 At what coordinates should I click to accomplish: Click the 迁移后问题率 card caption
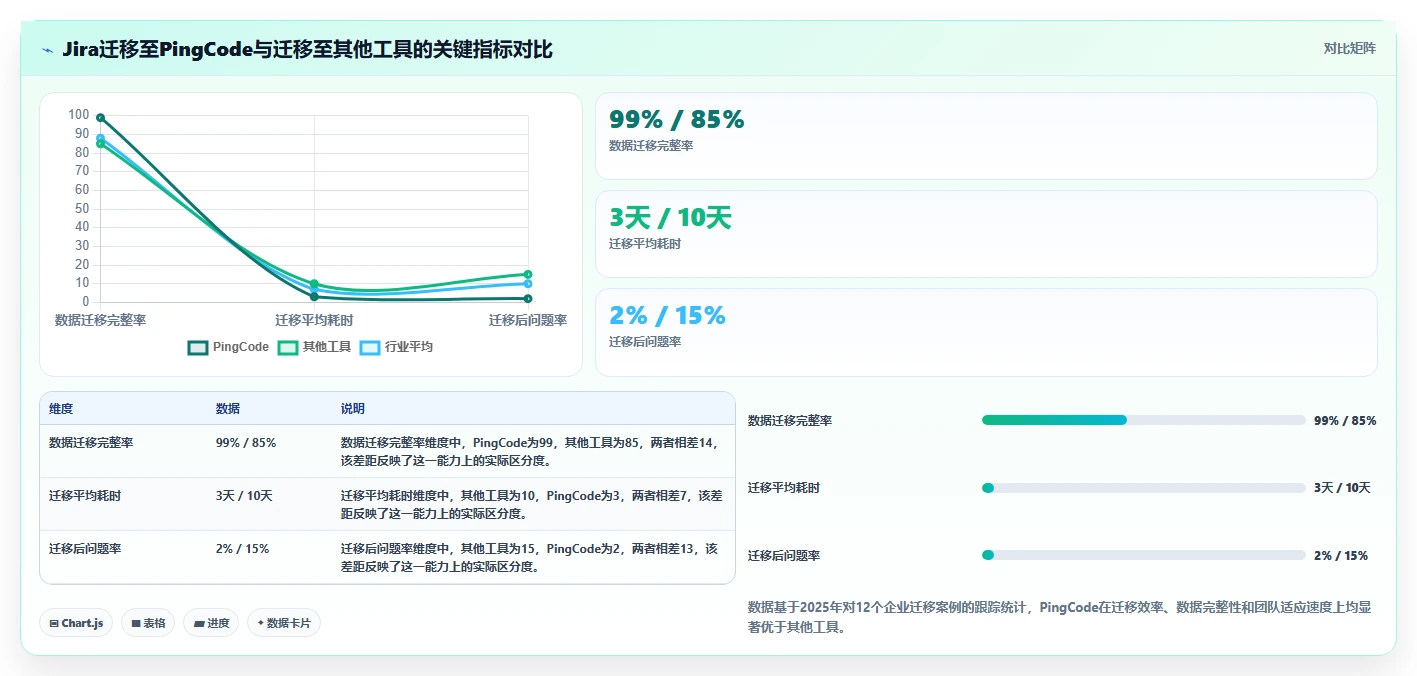pyautogui.click(x=645, y=342)
